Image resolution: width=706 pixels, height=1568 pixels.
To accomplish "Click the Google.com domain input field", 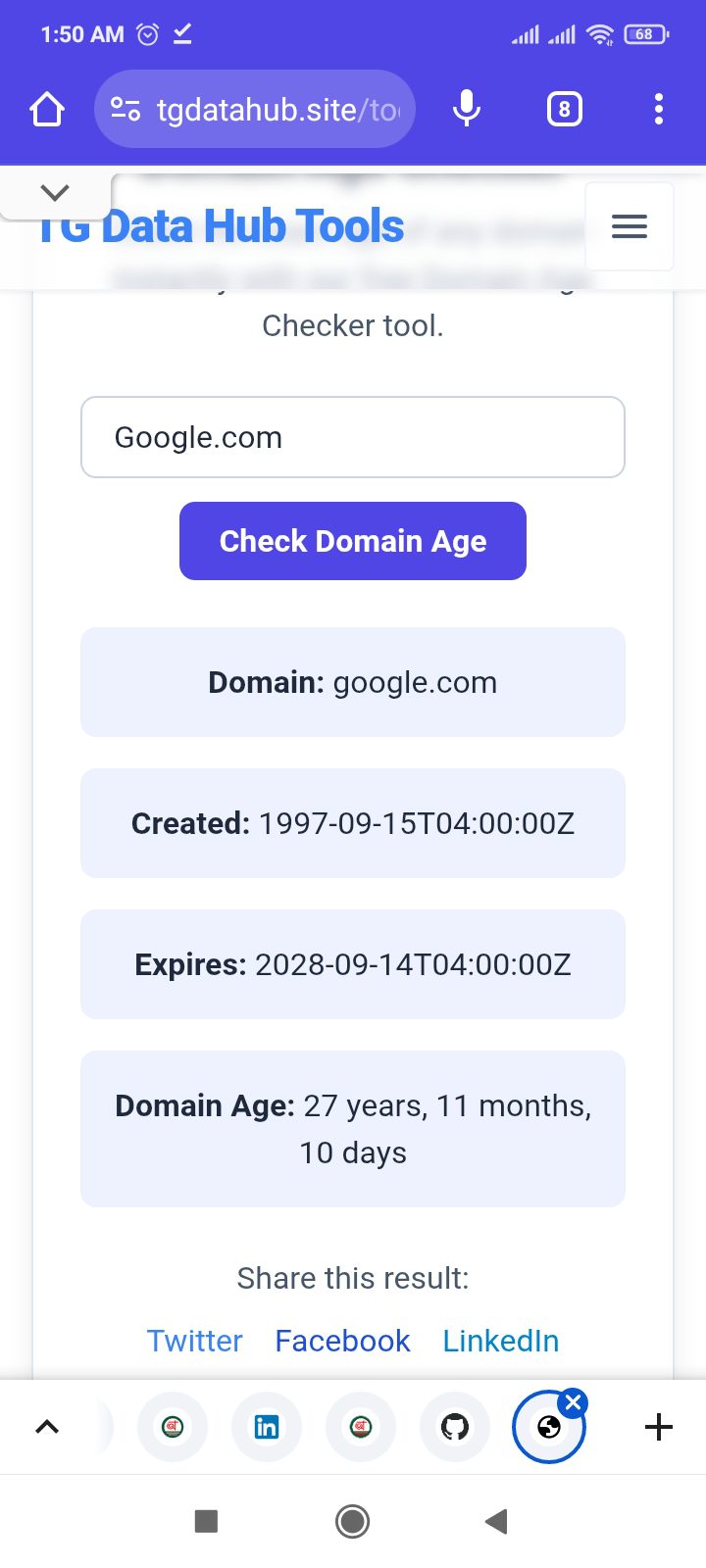I will tap(353, 437).
